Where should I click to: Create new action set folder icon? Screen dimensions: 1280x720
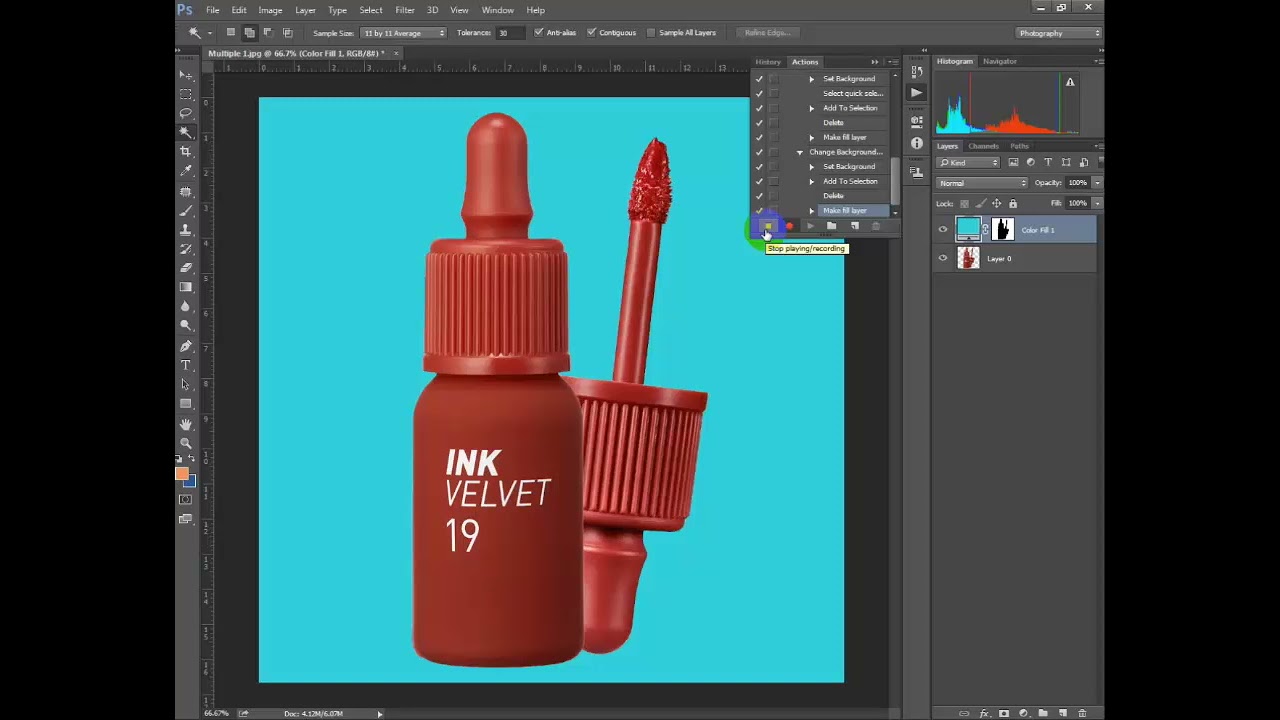831,226
